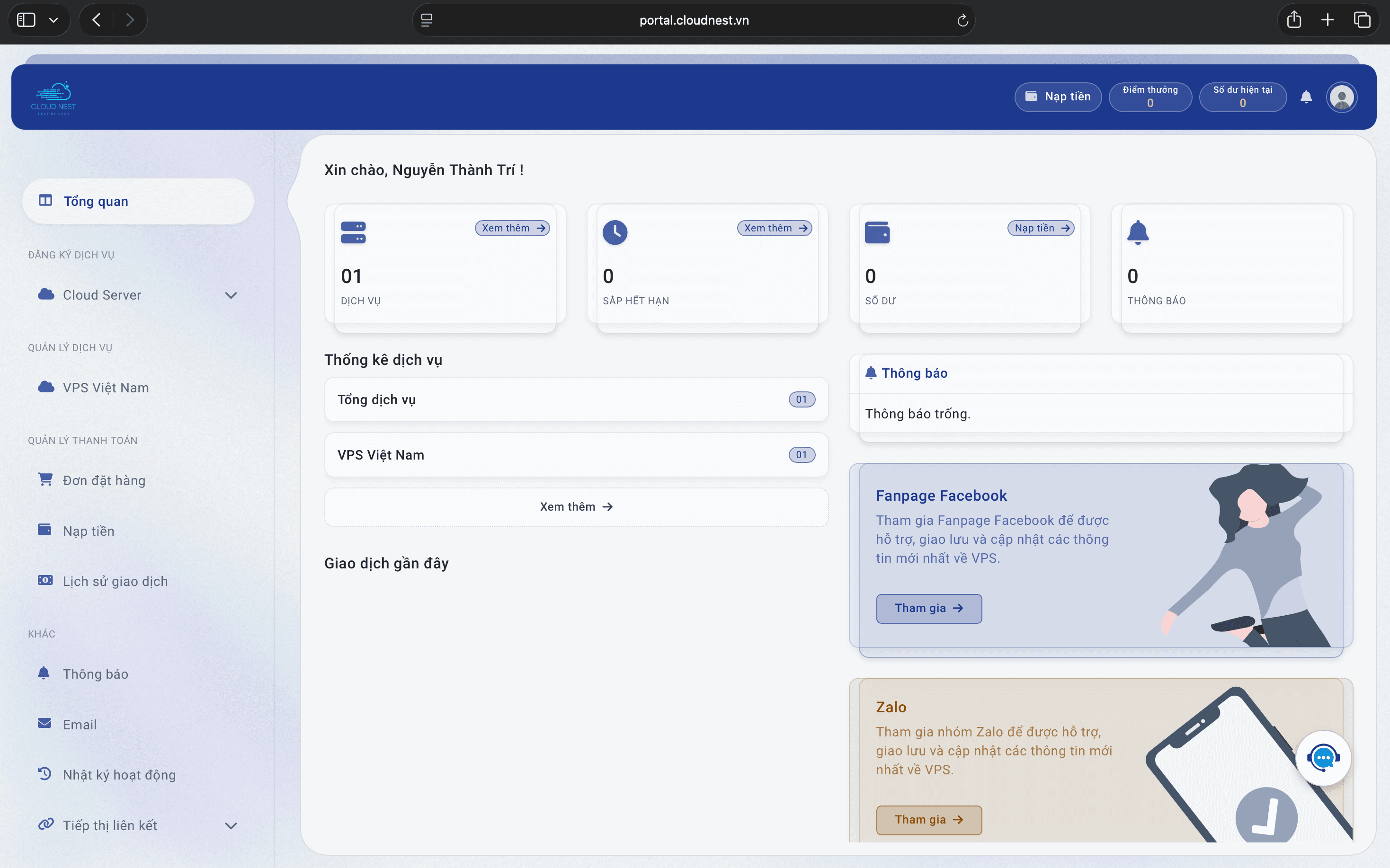This screenshot has height=868, width=1390.
Task: Go forward in browser history
Action: pos(130,20)
